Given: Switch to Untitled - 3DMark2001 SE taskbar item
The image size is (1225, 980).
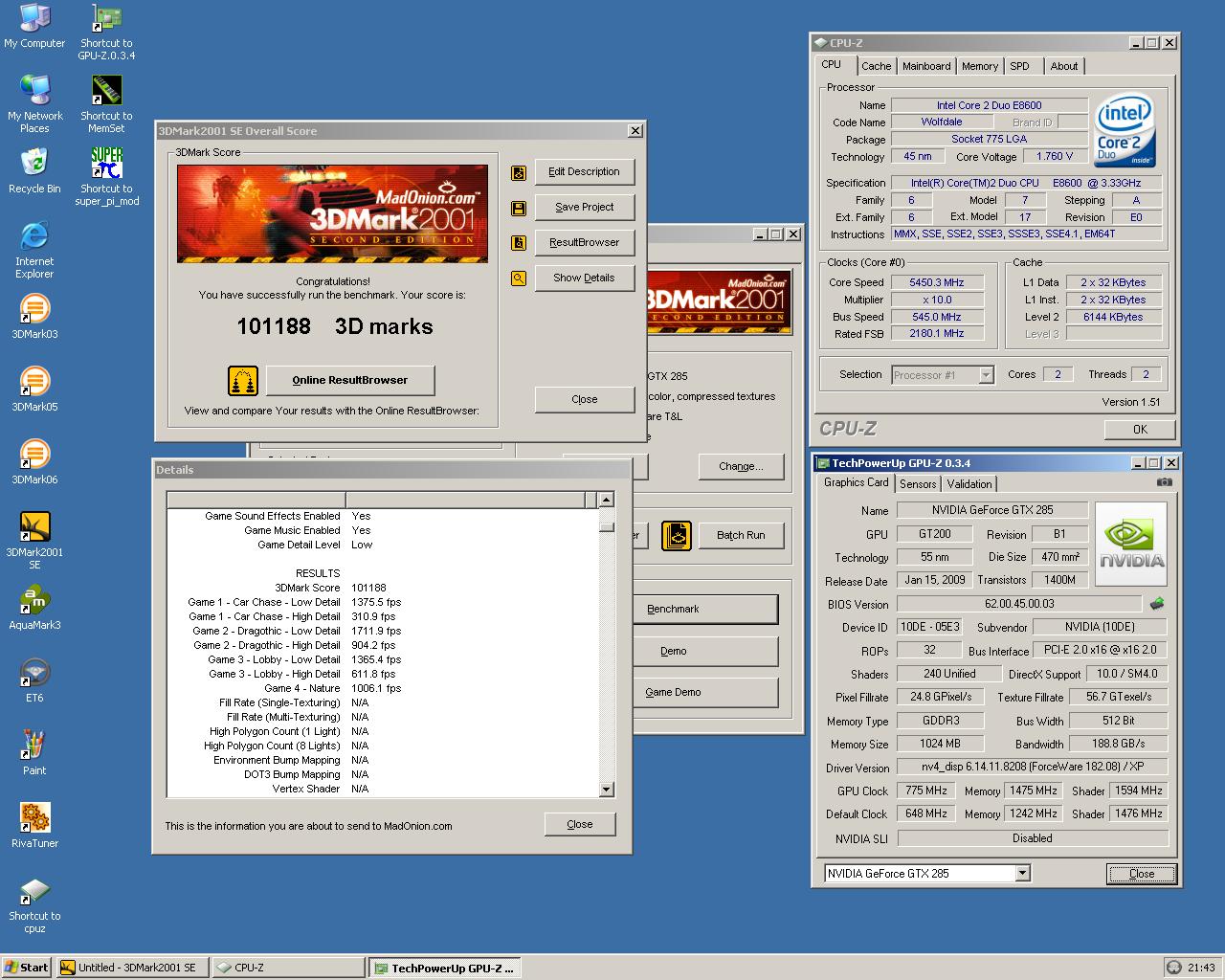Looking at the screenshot, I should [x=133, y=968].
